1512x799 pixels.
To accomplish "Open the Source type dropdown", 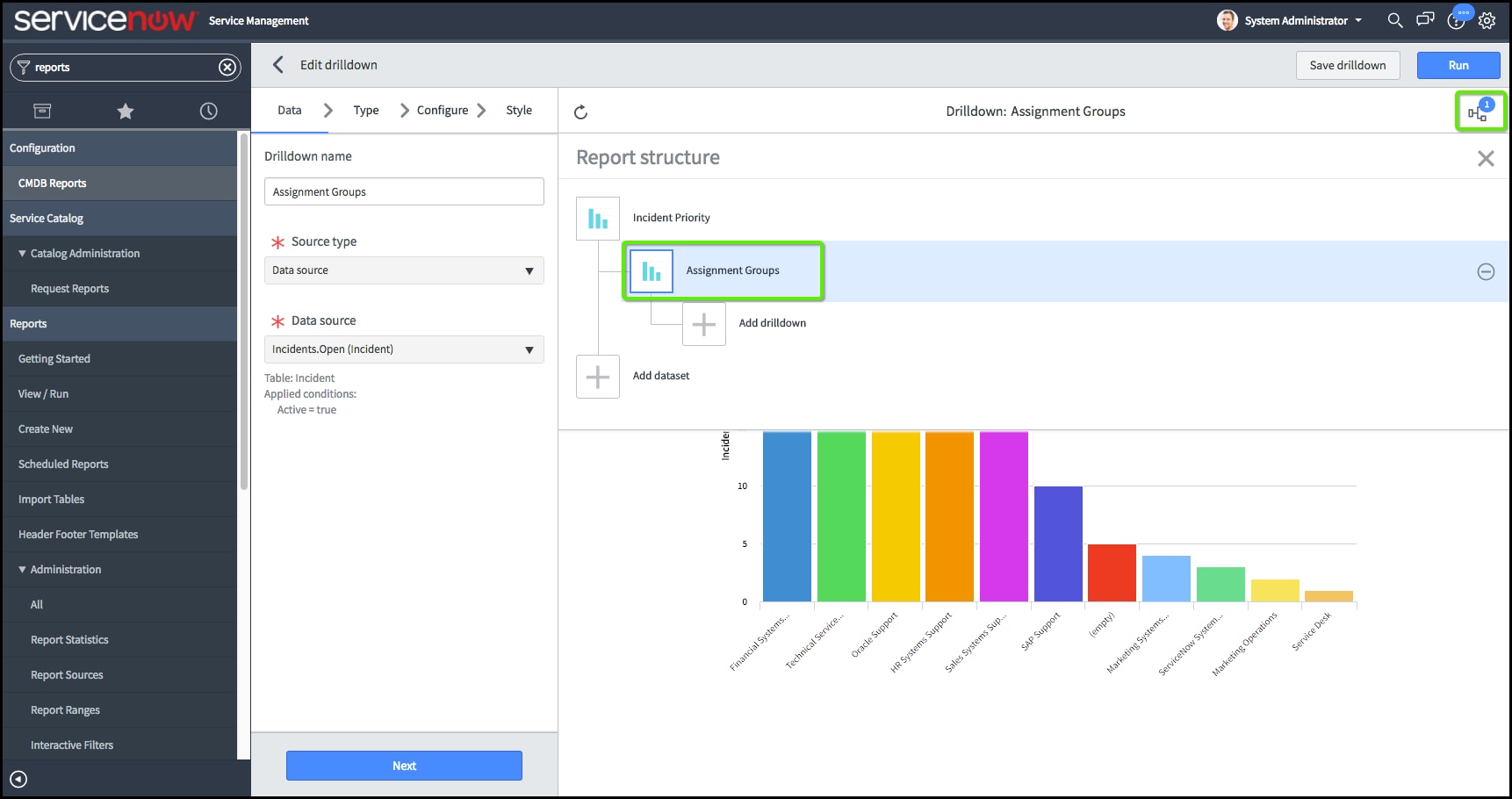I will [x=404, y=270].
